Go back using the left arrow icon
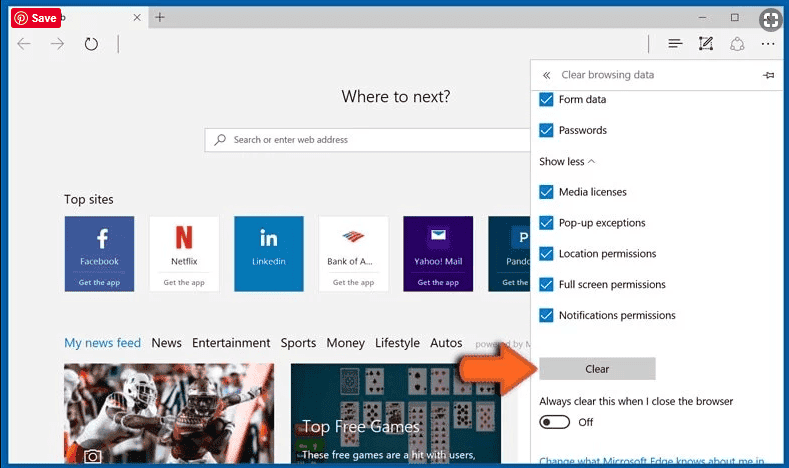789x468 pixels. click(24, 44)
